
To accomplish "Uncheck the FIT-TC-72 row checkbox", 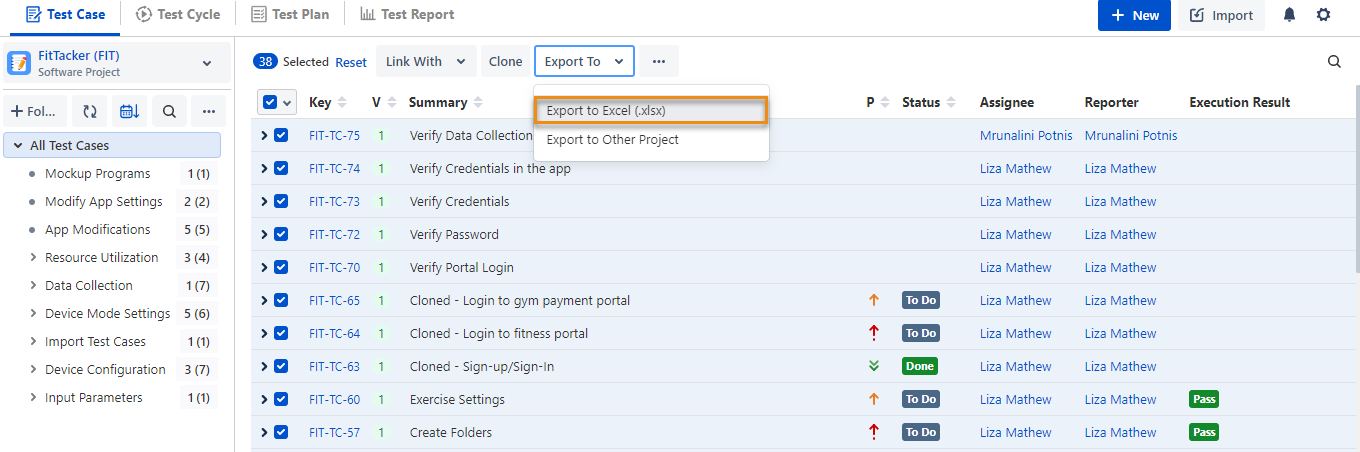I will [x=281, y=234].
